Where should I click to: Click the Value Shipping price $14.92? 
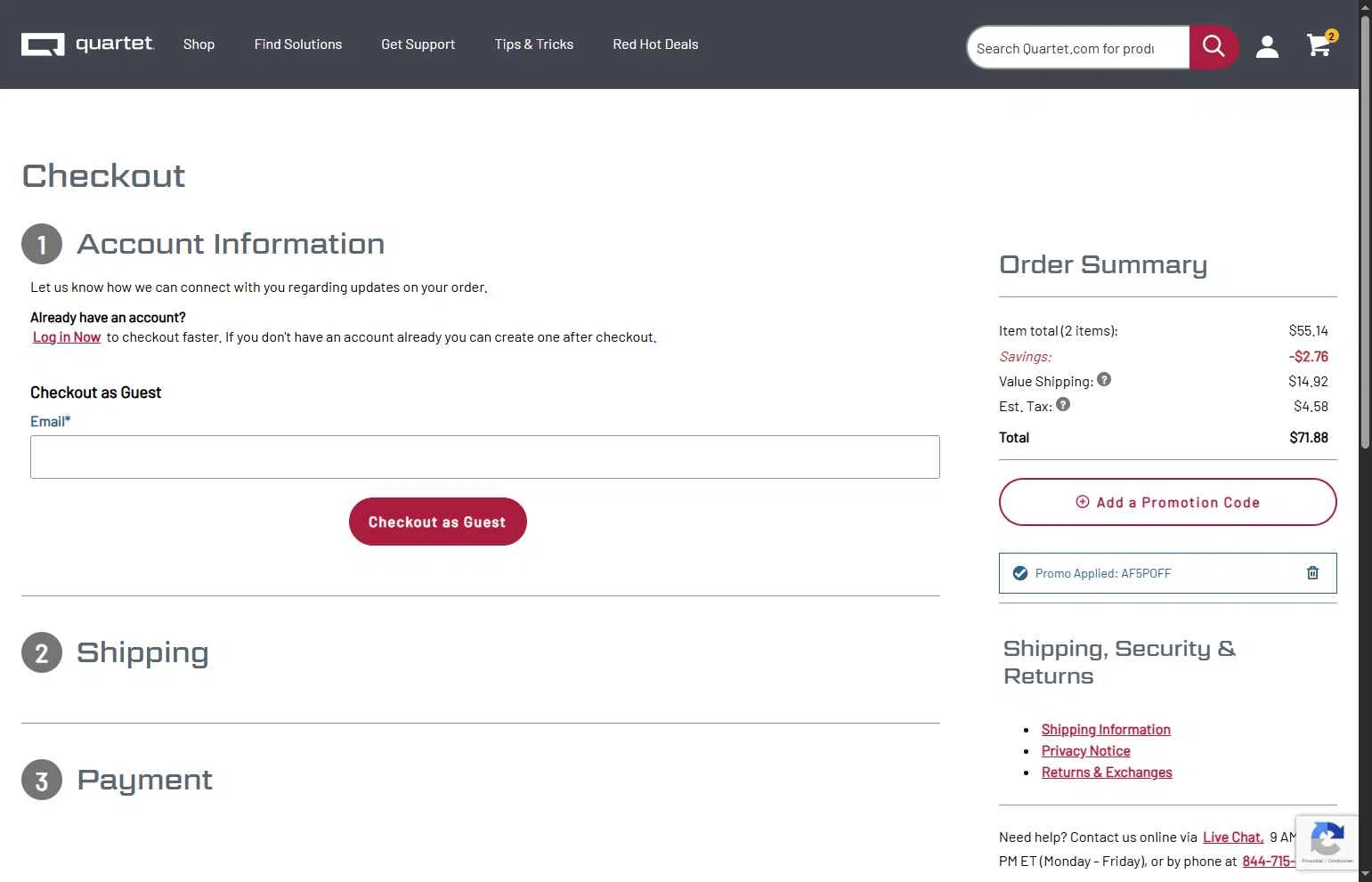(x=1309, y=382)
